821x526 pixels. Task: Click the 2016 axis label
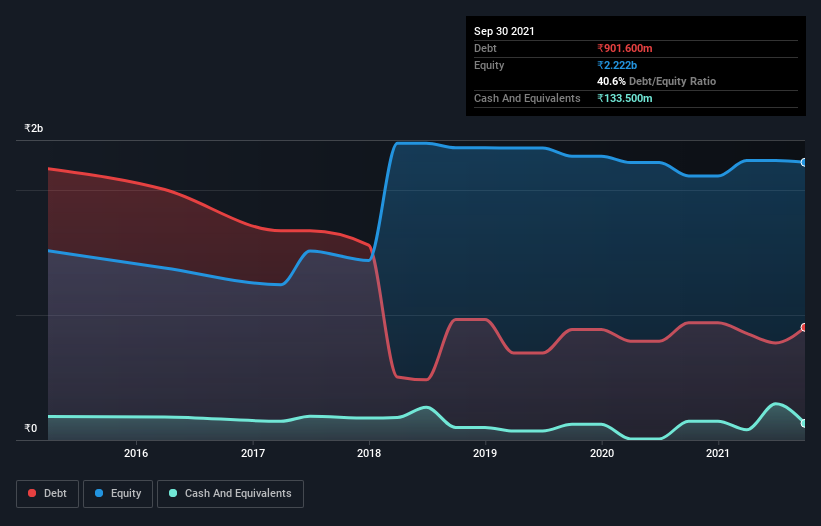[136, 453]
